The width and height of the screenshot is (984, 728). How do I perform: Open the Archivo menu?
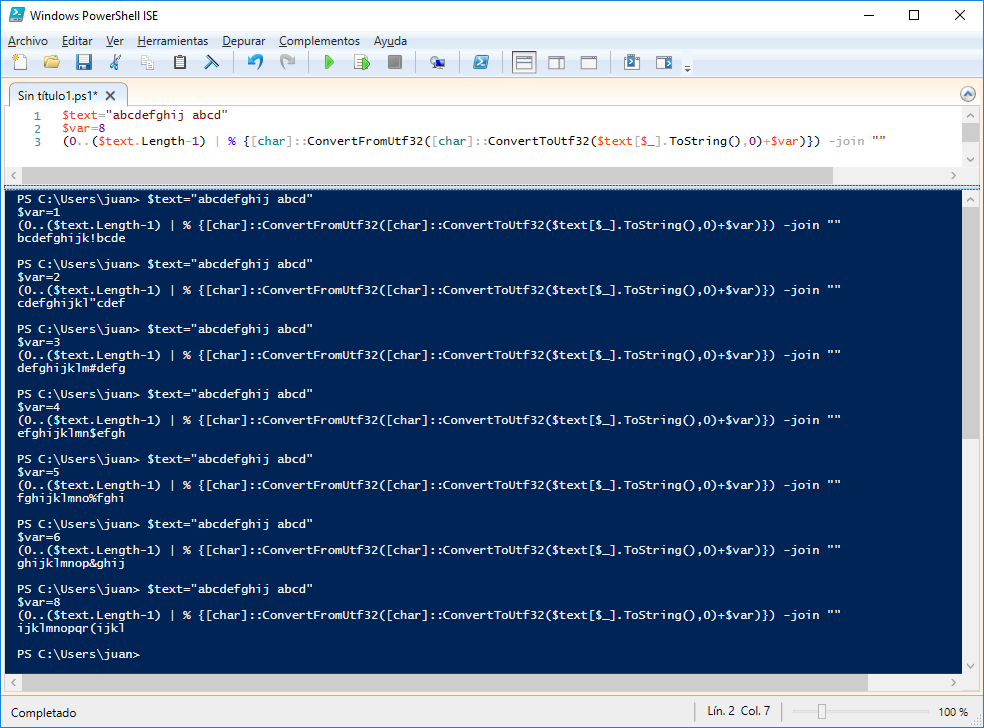tap(27, 41)
